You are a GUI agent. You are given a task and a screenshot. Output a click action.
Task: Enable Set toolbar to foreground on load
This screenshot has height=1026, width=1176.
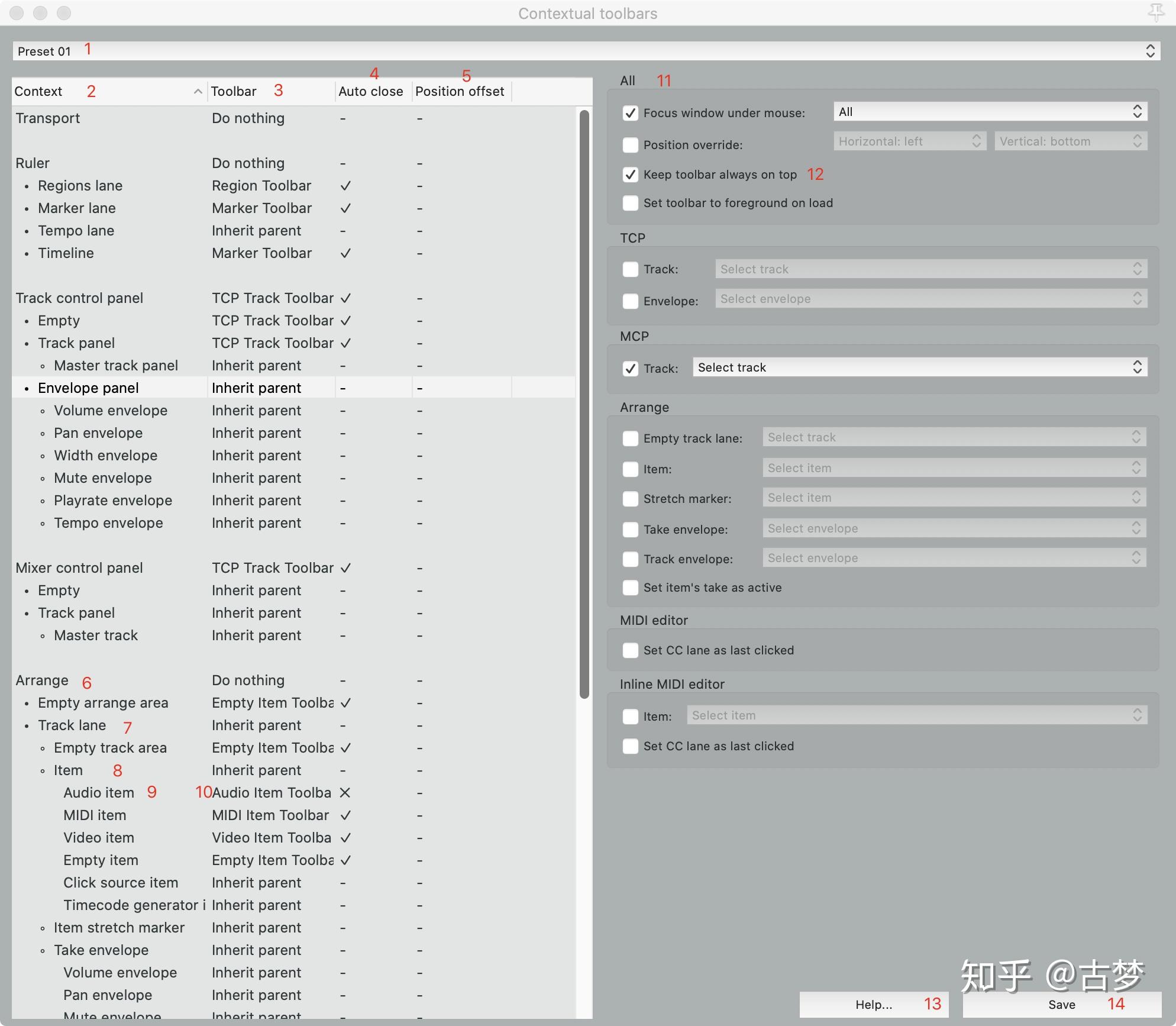[630, 203]
